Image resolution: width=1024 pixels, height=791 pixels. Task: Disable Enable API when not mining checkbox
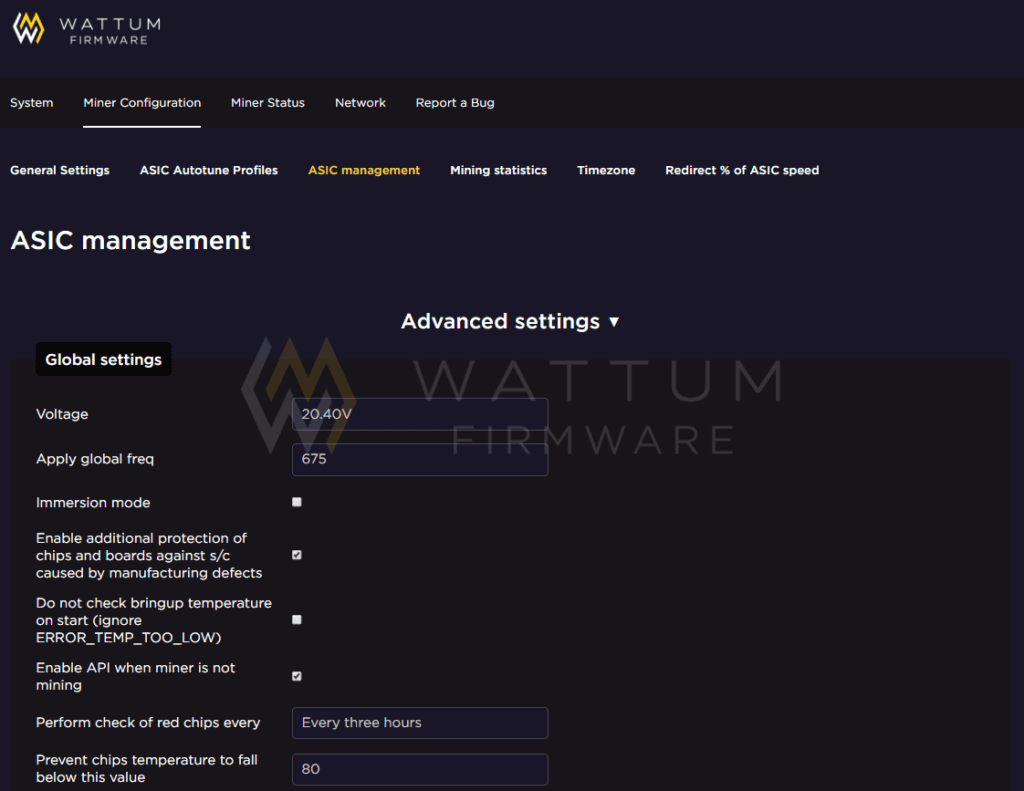click(x=297, y=676)
